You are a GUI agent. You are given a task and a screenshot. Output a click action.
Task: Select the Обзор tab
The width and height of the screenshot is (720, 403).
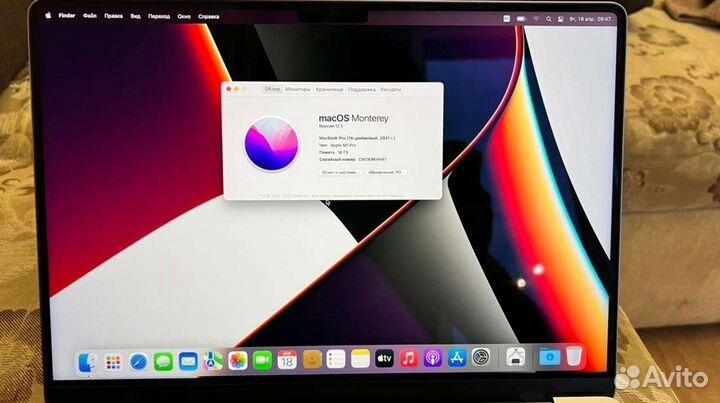272,89
